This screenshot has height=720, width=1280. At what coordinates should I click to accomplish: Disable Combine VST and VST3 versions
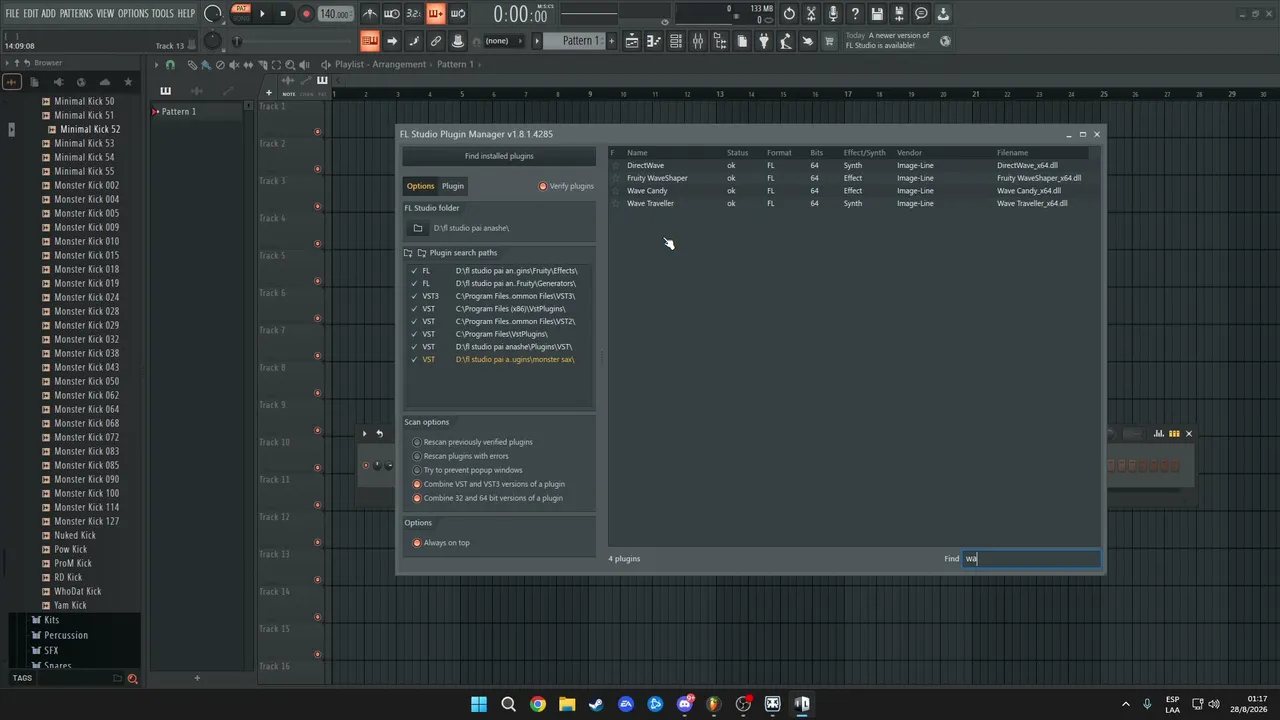pos(418,484)
